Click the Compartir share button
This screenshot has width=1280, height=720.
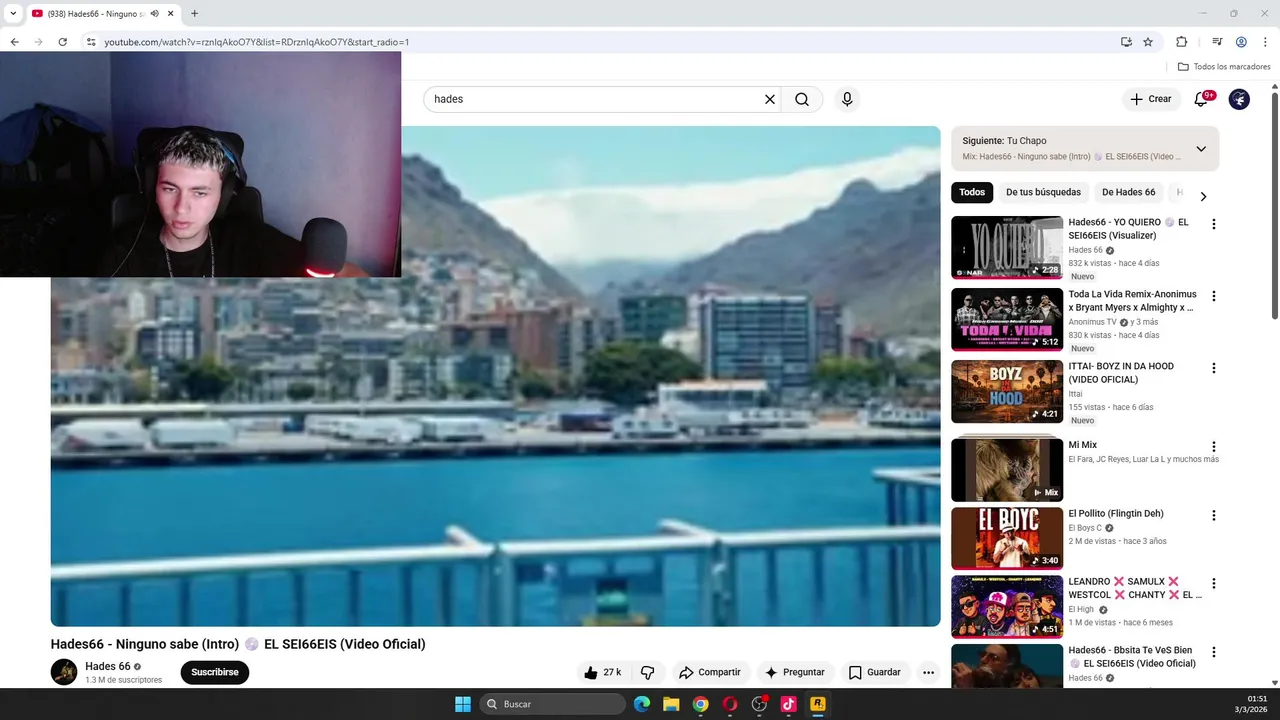coord(709,672)
